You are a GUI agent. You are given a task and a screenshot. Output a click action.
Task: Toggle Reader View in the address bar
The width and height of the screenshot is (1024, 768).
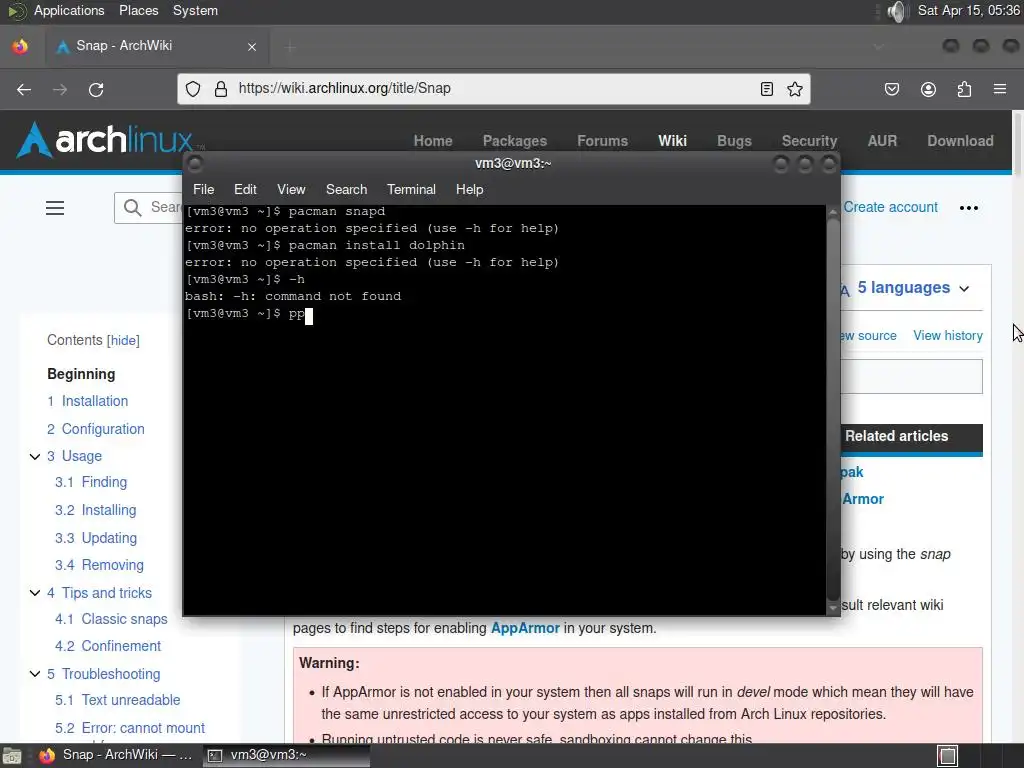[767, 89]
